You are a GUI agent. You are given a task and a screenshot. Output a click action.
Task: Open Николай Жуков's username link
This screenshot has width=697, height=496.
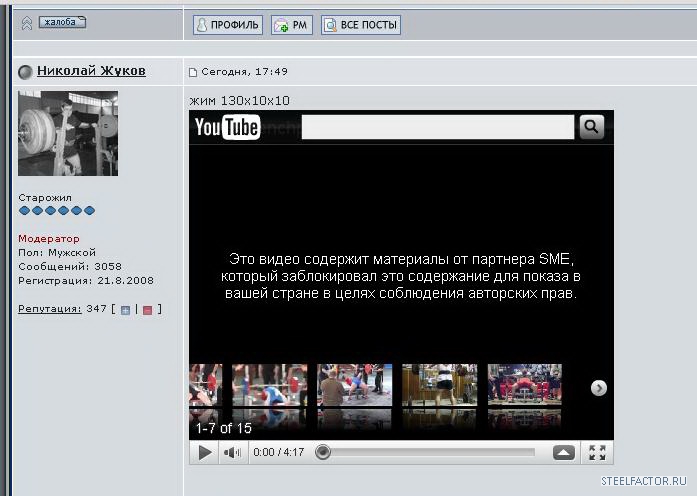pos(91,71)
